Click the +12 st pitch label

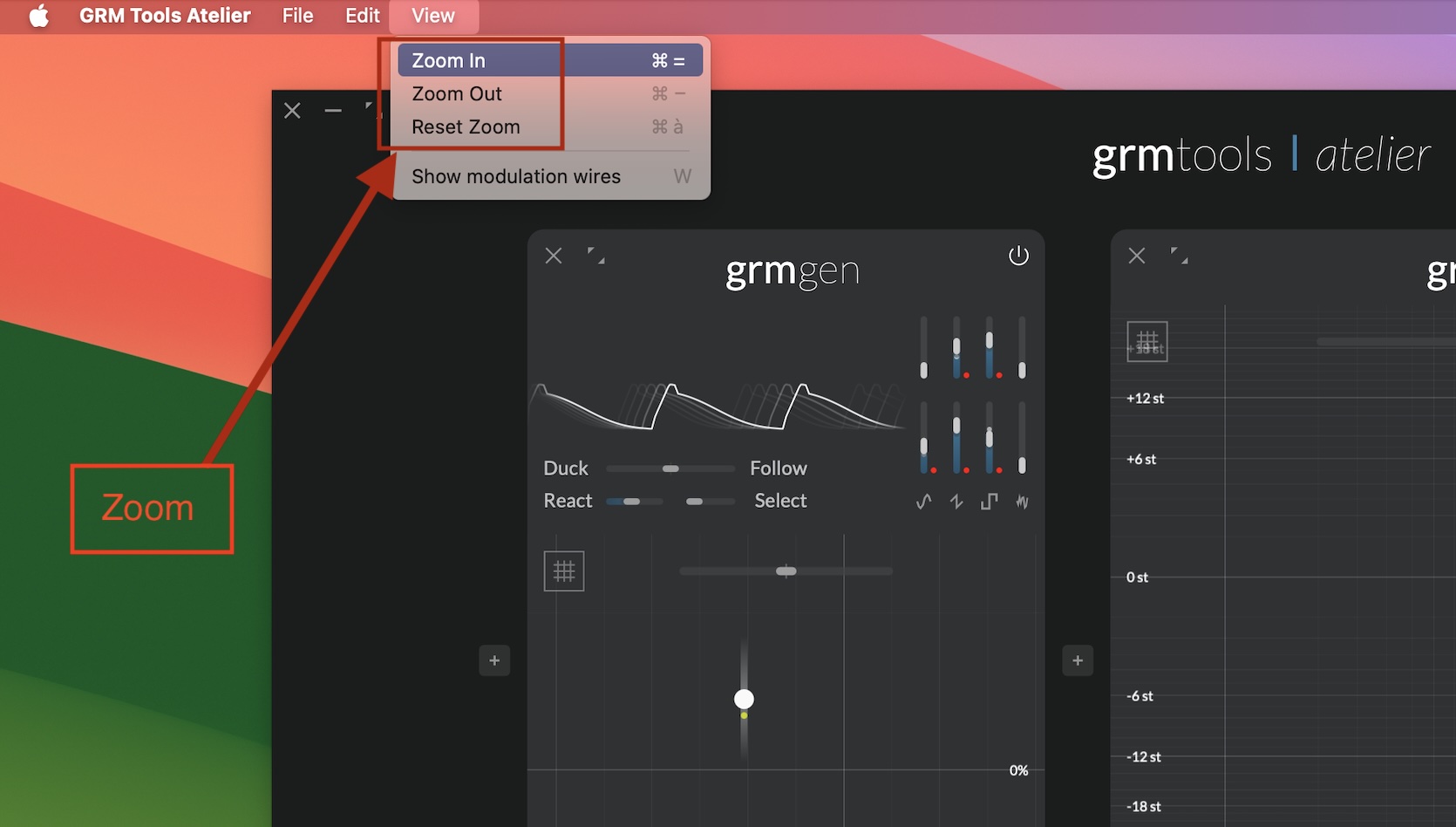pos(1145,399)
